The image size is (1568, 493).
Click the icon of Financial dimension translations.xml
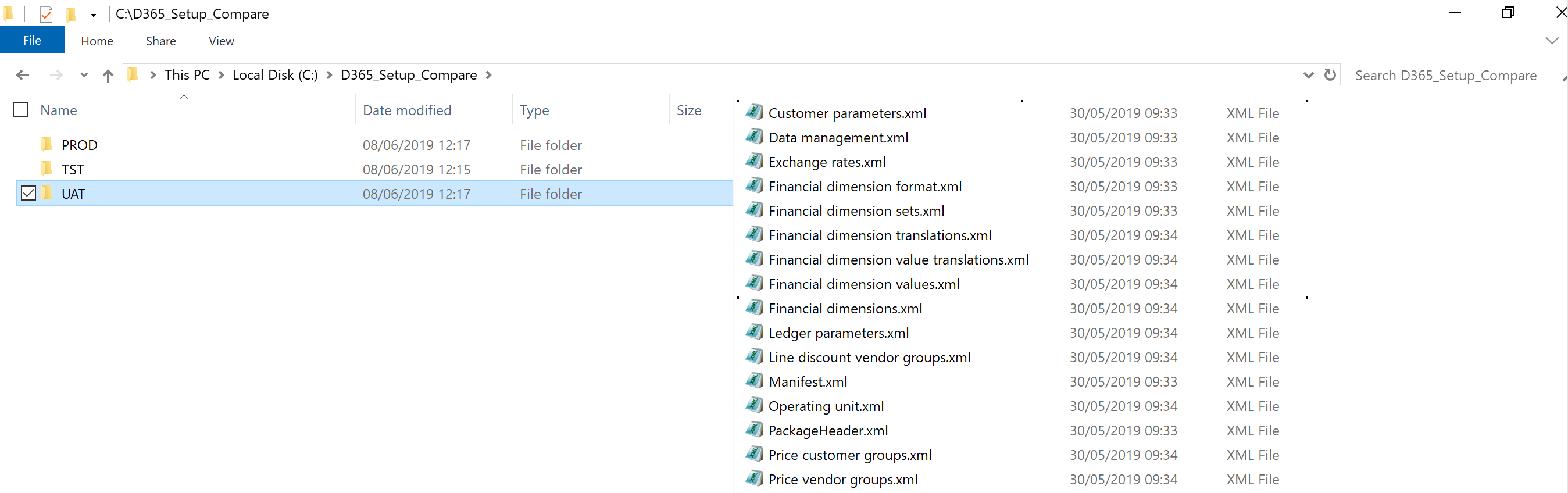754,234
